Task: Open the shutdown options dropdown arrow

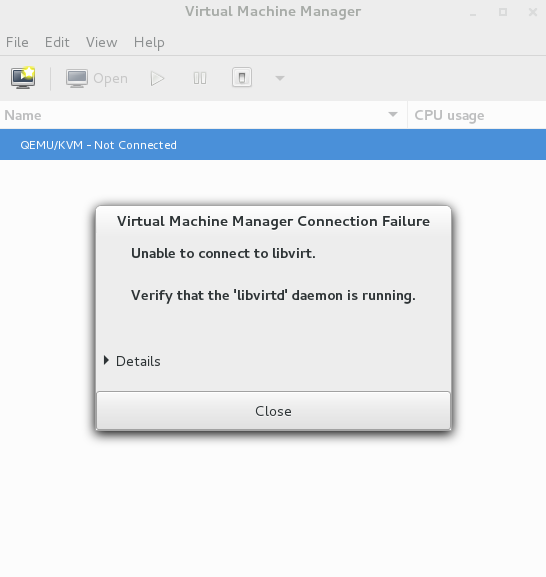Action: (x=280, y=78)
